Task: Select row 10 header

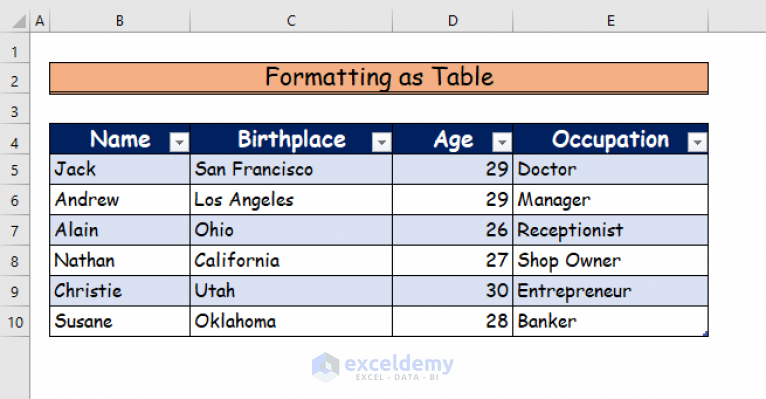Action: point(15,322)
